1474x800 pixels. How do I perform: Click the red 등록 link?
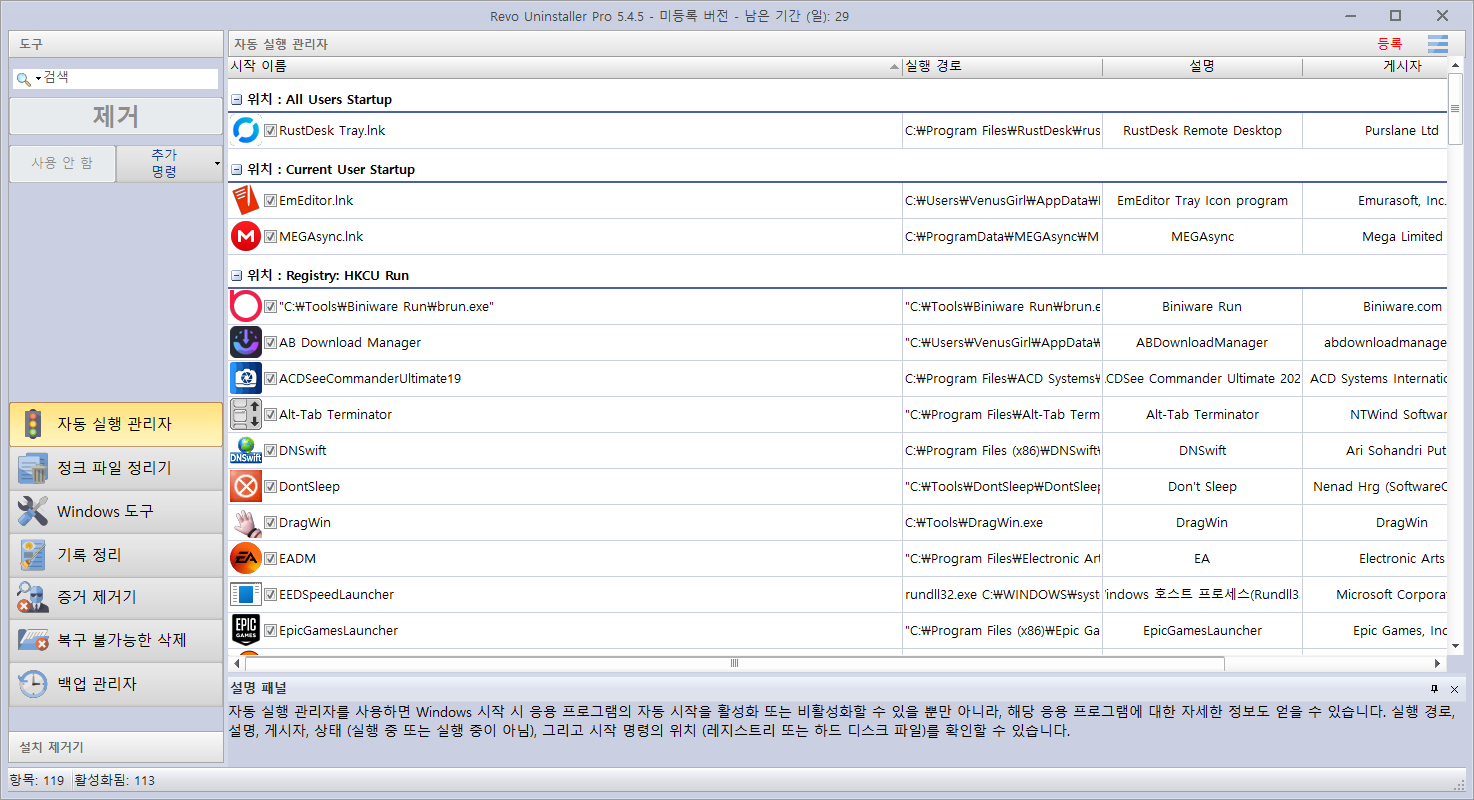click(1390, 44)
